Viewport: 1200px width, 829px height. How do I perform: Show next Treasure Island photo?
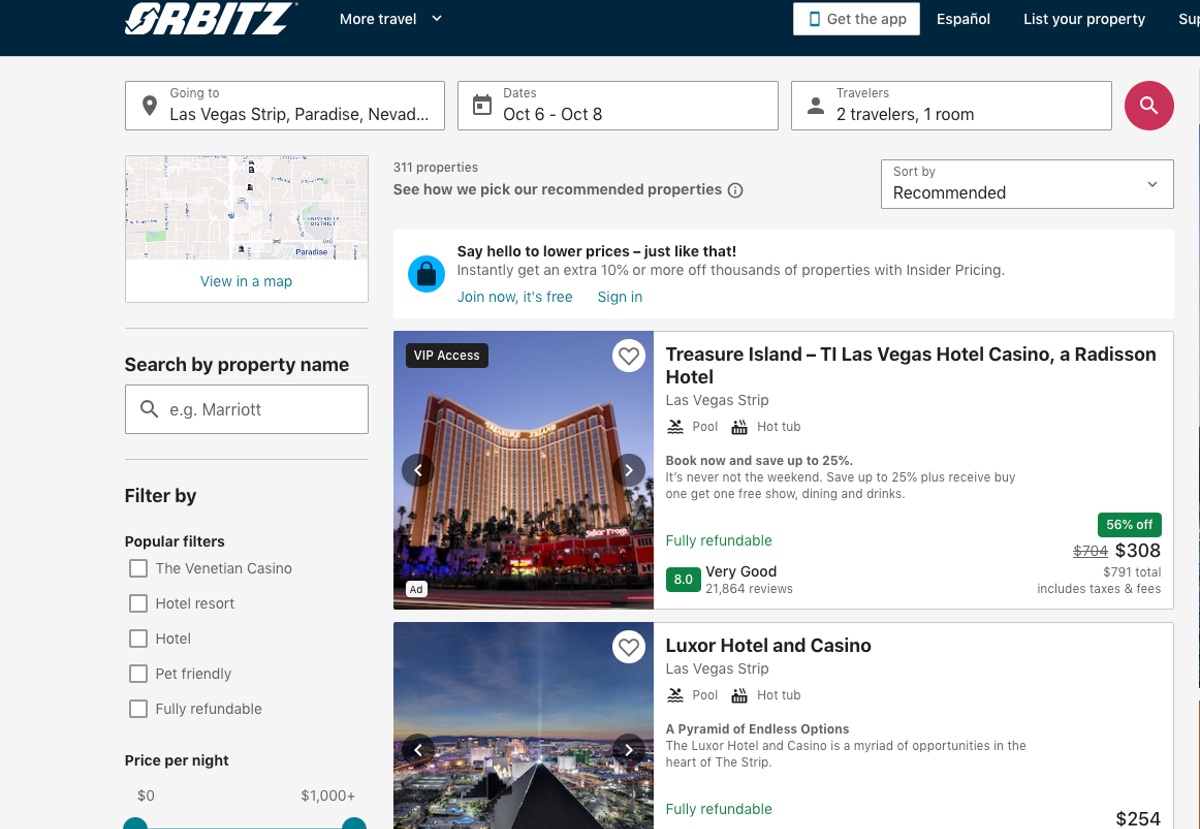pos(629,470)
